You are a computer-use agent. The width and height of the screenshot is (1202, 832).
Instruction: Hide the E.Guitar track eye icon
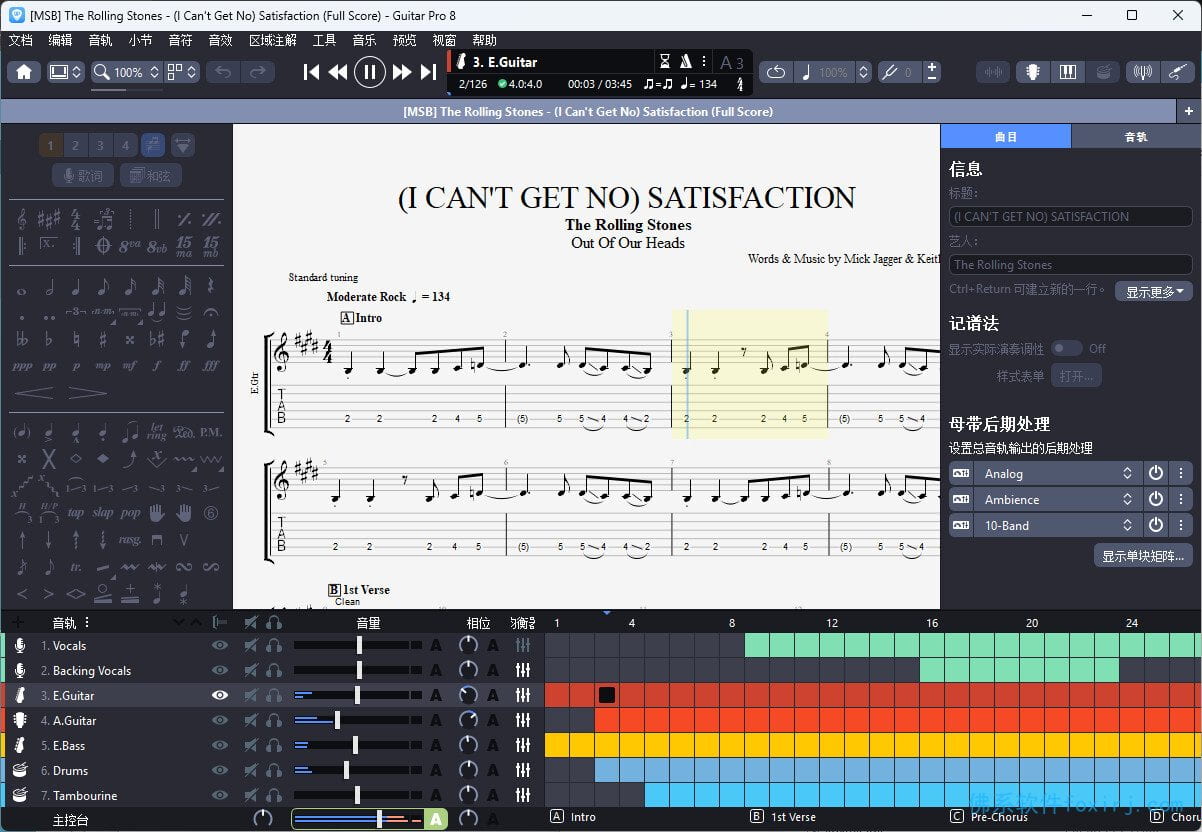pos(220,696)
